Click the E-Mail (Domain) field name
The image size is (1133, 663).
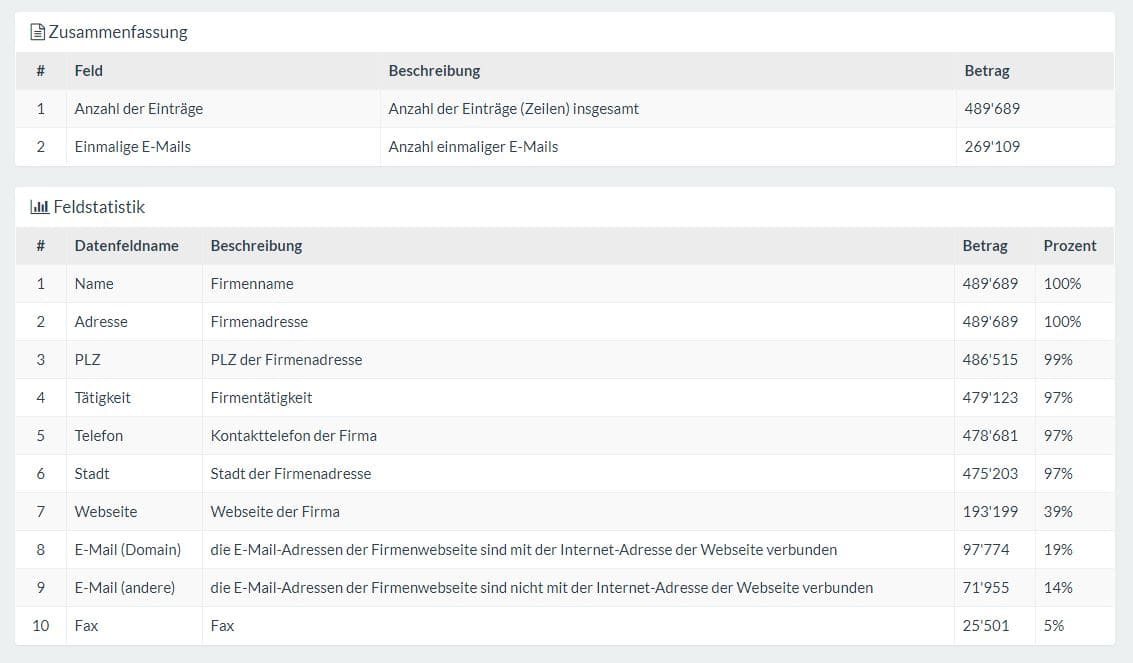coord(128,550)
